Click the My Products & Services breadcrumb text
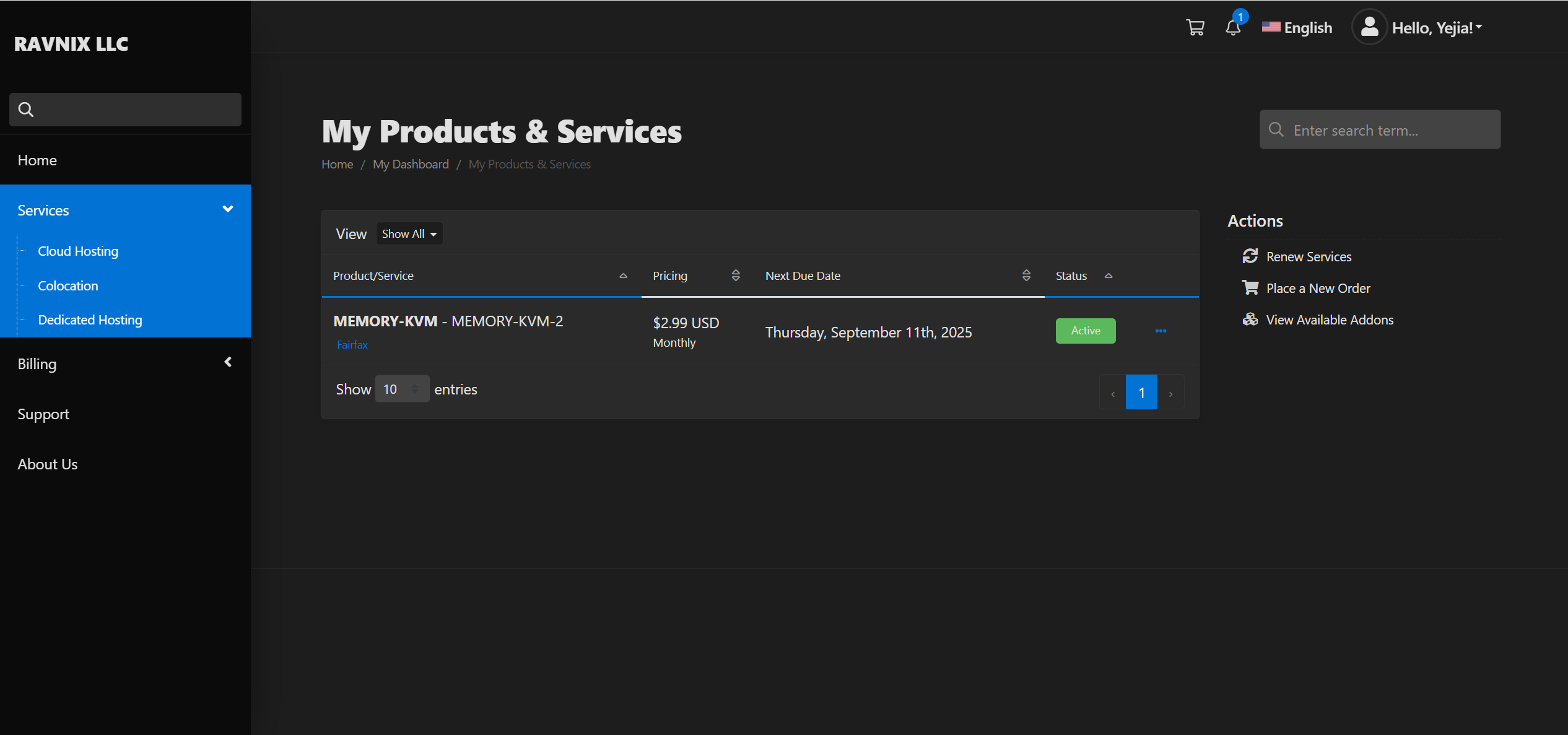Image resolution: width=1568 pixels, height=735 pixels. [x=529, y=164]
